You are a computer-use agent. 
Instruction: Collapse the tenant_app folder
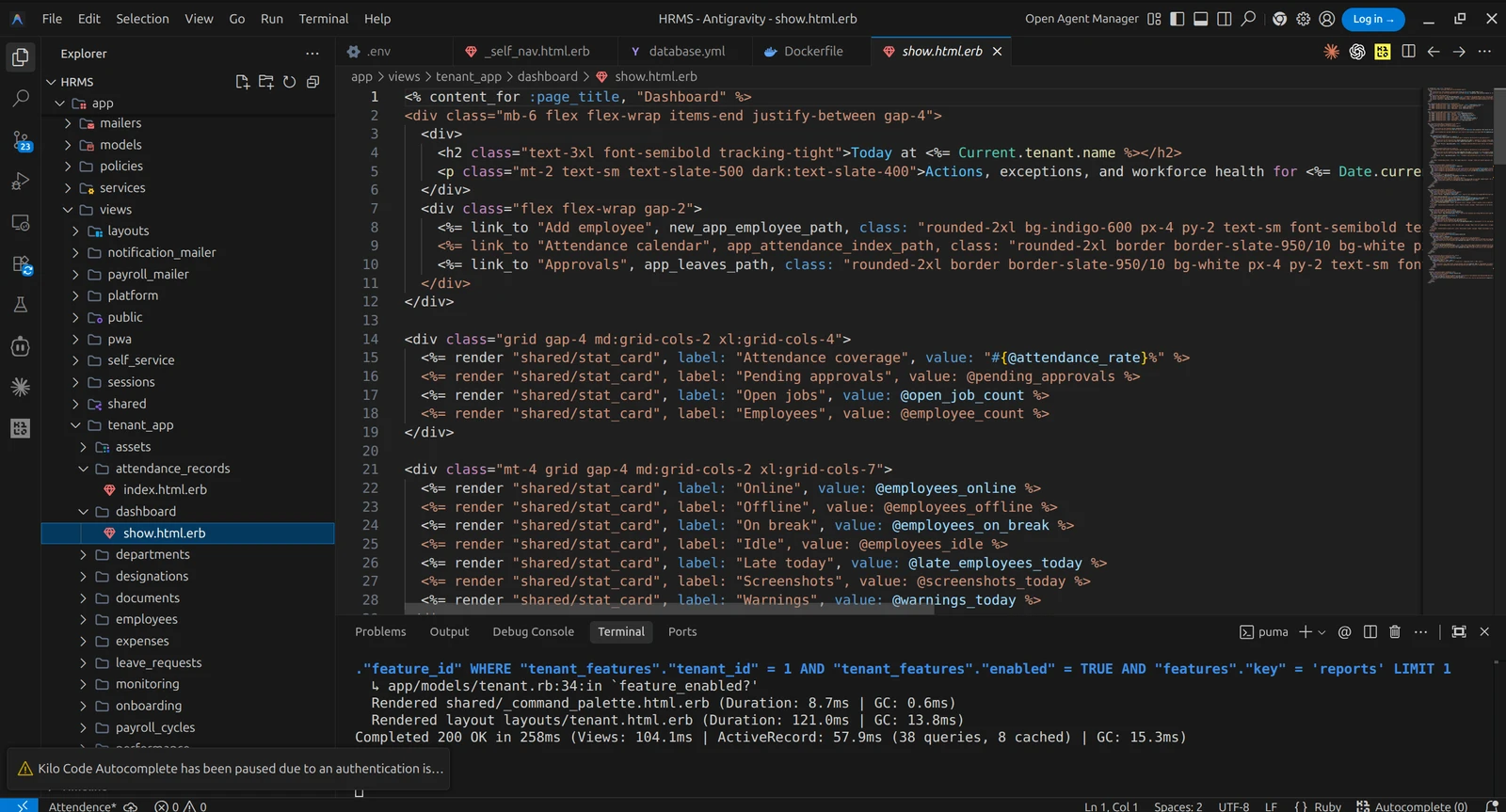pyautogui.click(x=188, y=425)
